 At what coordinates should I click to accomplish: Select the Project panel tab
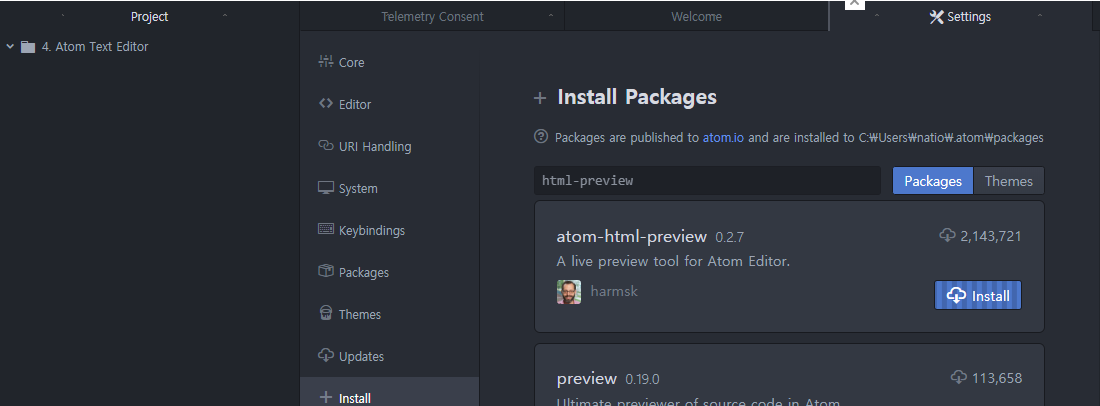(x=149, y=17)
